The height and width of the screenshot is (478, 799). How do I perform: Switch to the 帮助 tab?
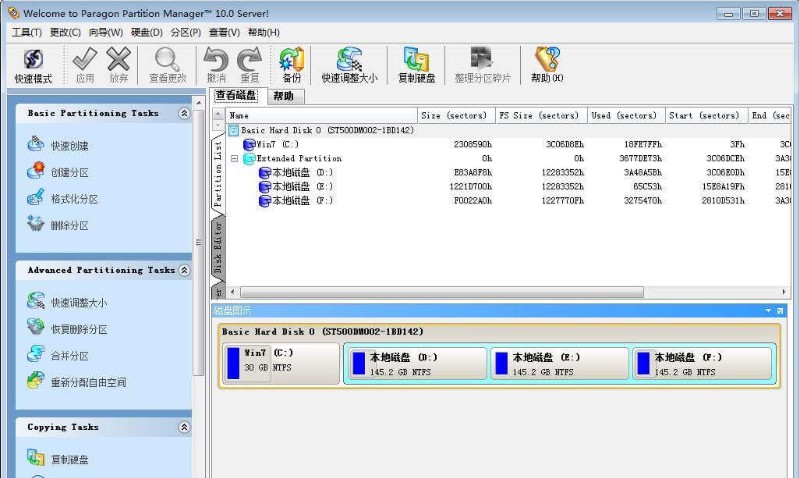coord(283,96)
